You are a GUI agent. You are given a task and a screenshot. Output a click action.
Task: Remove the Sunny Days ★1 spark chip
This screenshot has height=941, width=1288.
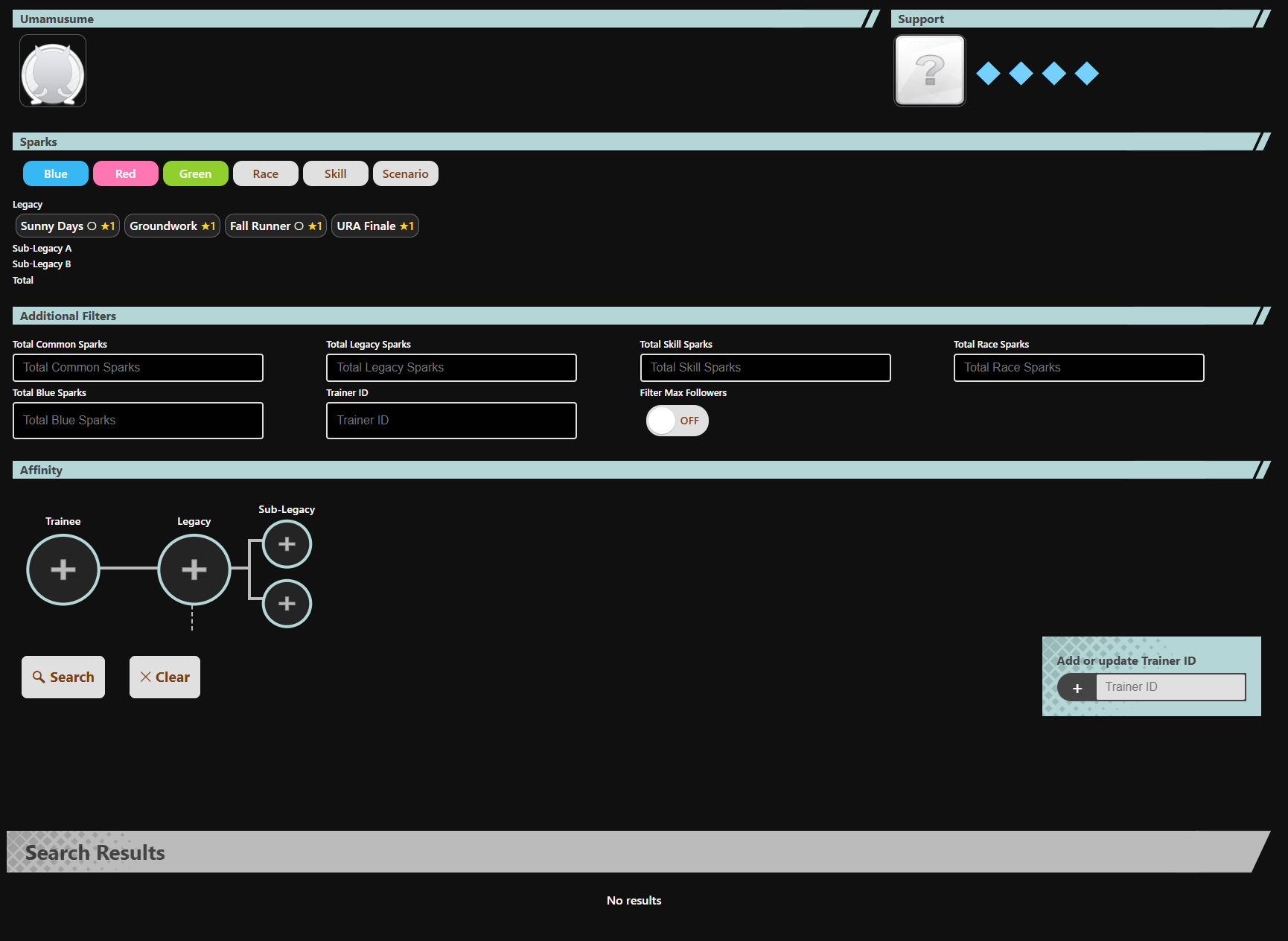click(x=68, y=226)
